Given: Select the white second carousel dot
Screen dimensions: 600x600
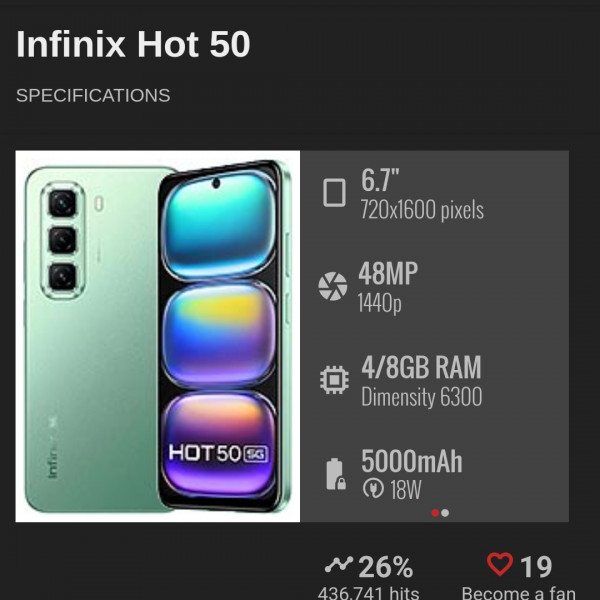Looking at the screenshot, I should pos(445,513).
